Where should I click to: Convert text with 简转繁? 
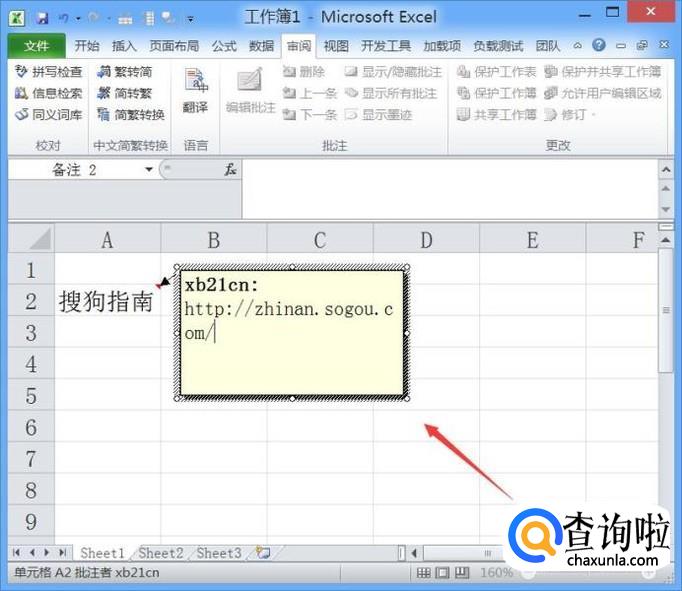pos(124,93)
